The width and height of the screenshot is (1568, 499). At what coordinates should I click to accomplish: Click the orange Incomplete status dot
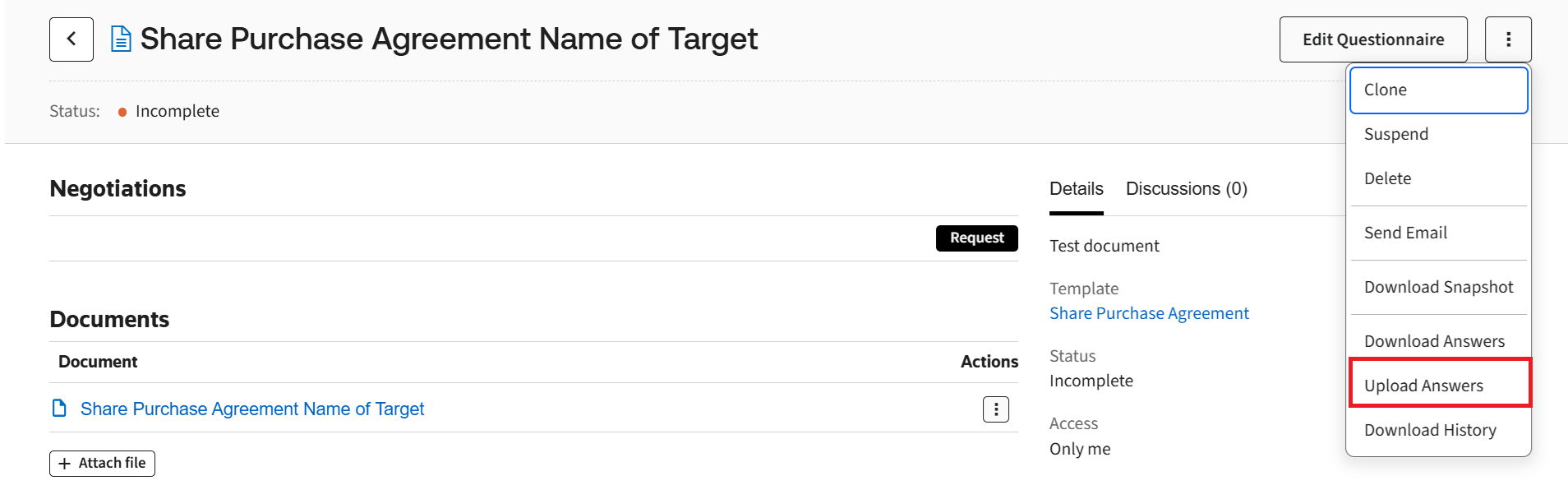coord(122,112)
